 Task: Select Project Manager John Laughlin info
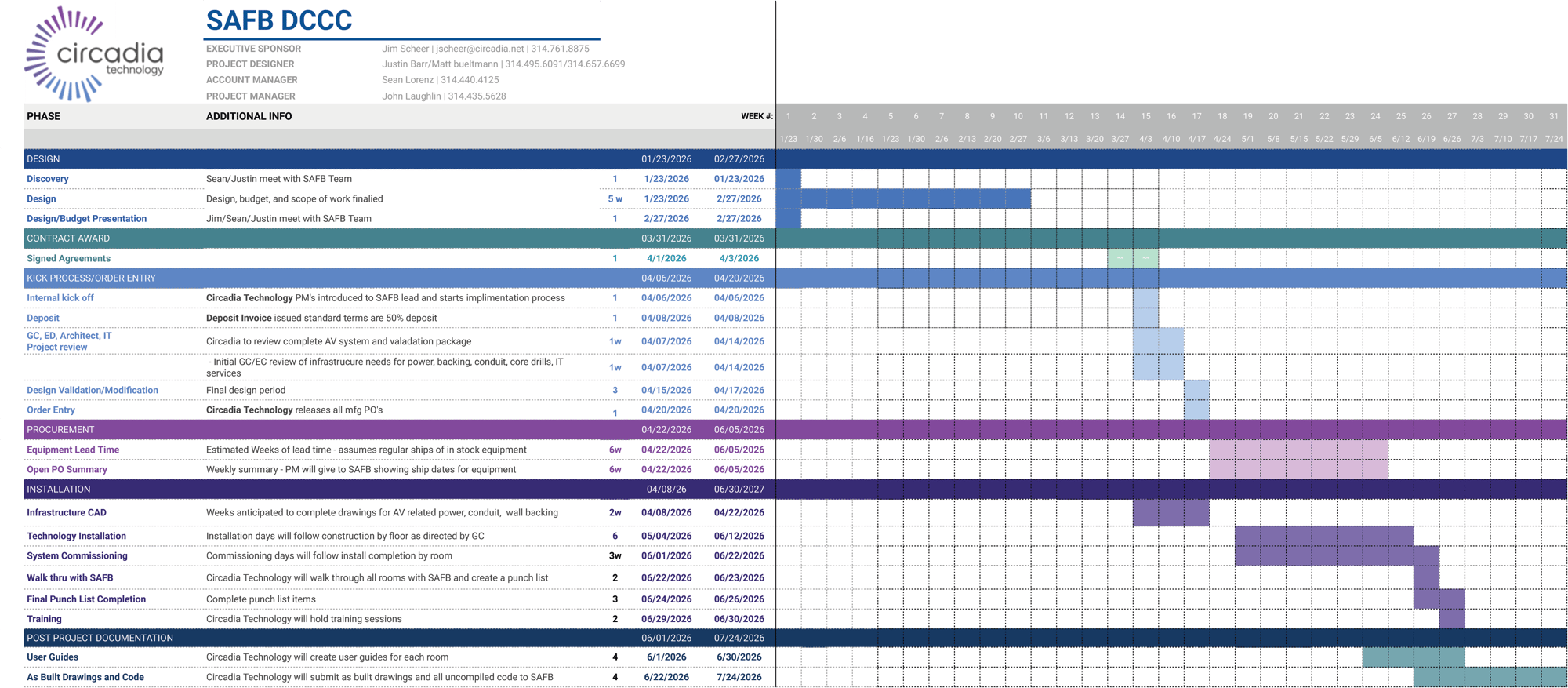tap(444, 96)
